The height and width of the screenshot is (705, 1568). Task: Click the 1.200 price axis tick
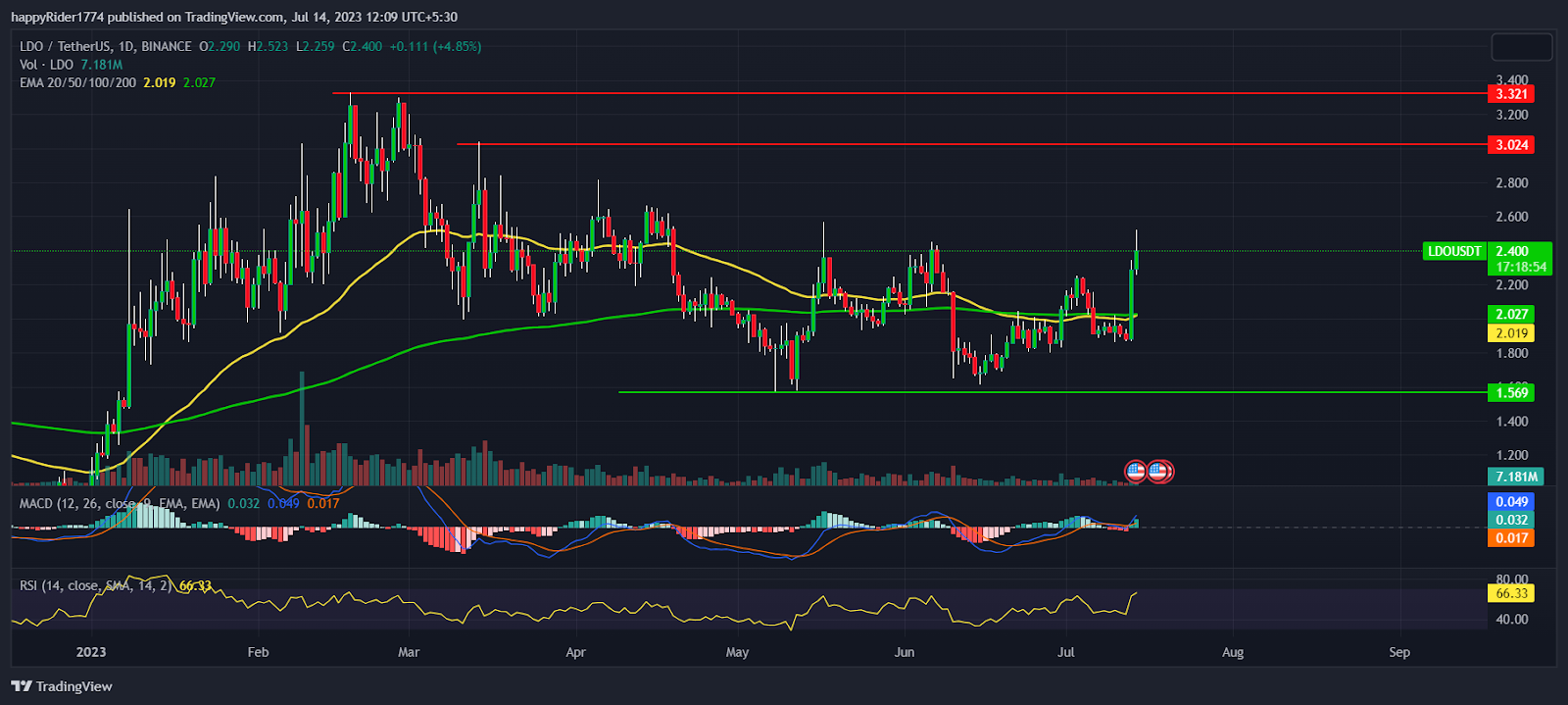coord(1511,456)
